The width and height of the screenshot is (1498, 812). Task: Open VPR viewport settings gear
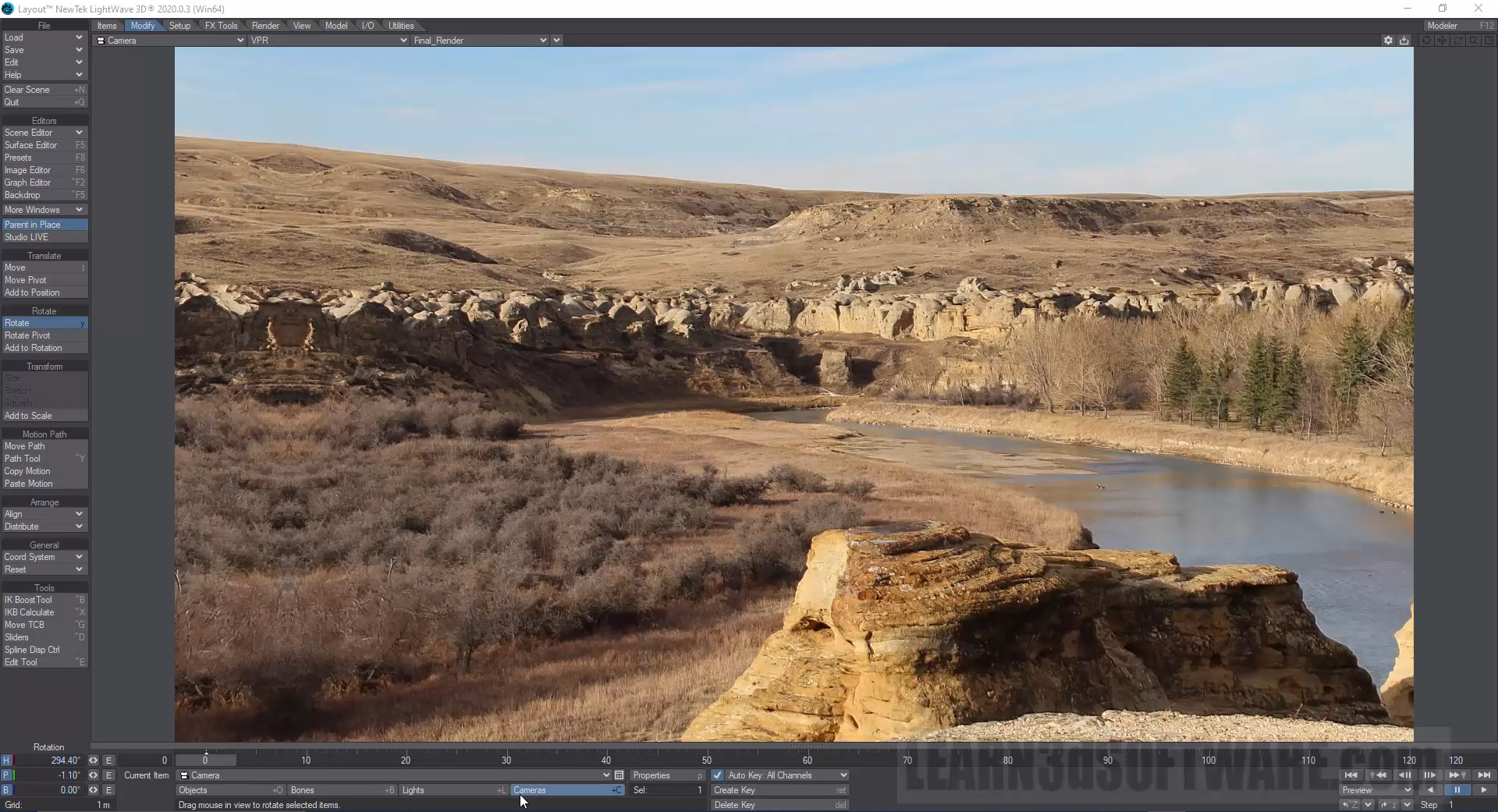1388,41
